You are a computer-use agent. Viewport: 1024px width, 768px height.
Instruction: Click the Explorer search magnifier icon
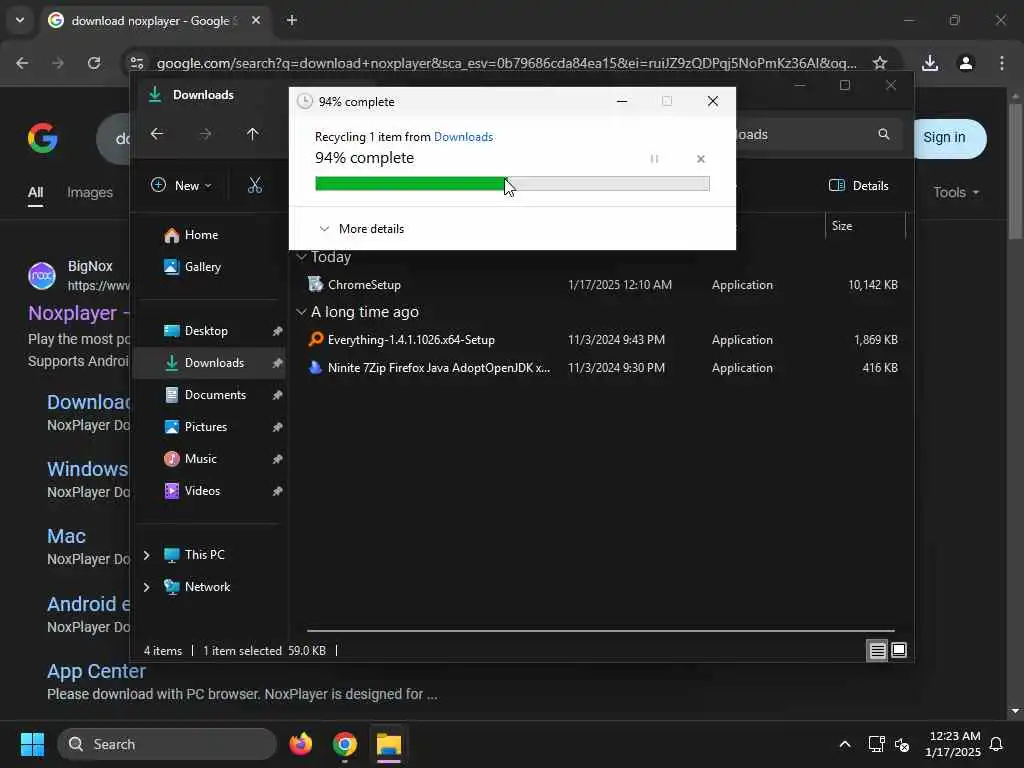[884, 134]
